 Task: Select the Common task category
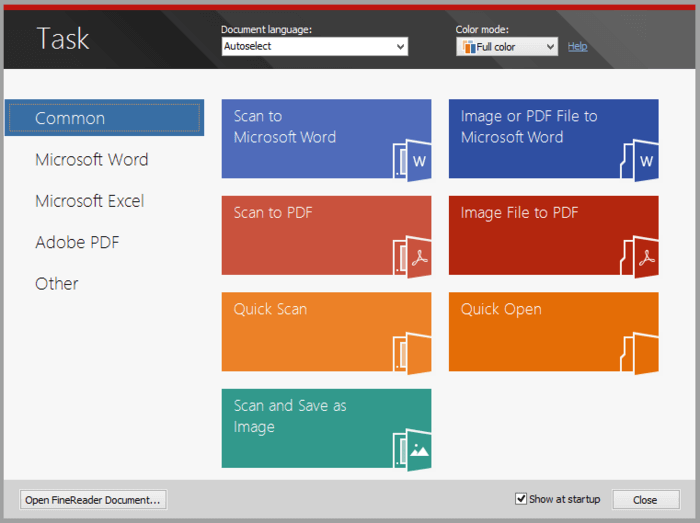click(x=70, y=118)
